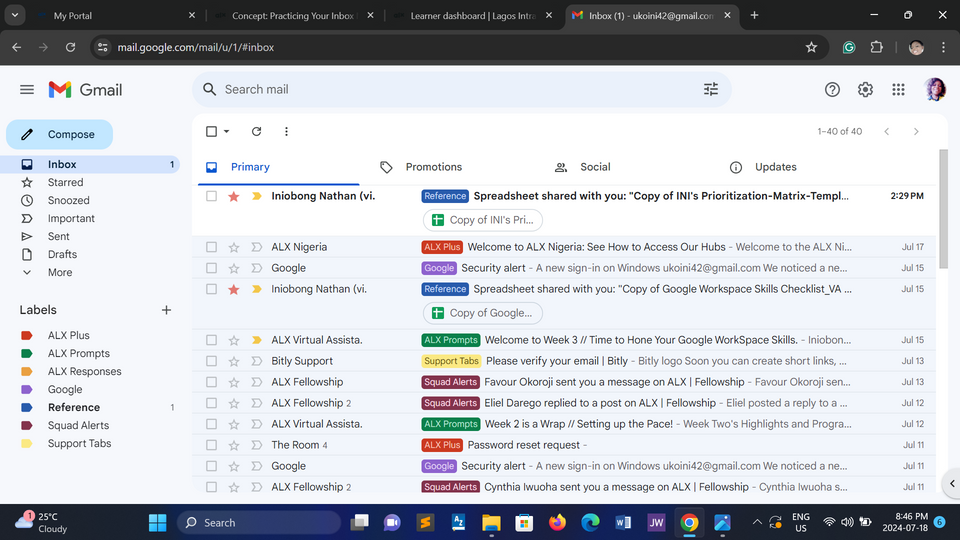Click the Compose button

click(x=60, y=135)
